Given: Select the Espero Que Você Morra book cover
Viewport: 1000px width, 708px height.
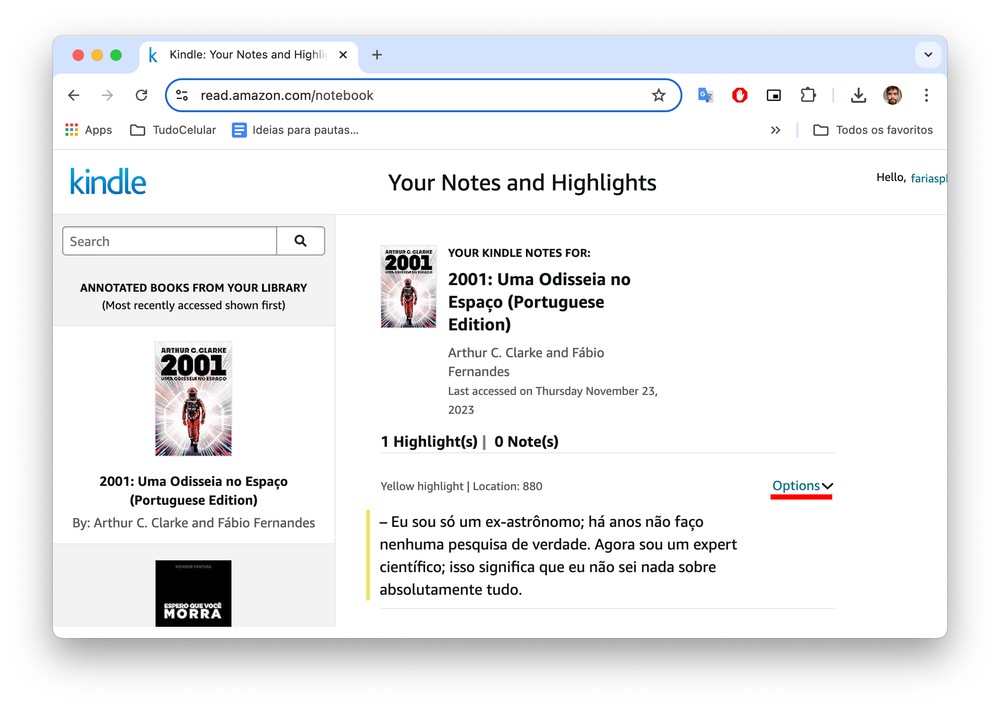Looking at the screenshot, I should pos(193,593).
